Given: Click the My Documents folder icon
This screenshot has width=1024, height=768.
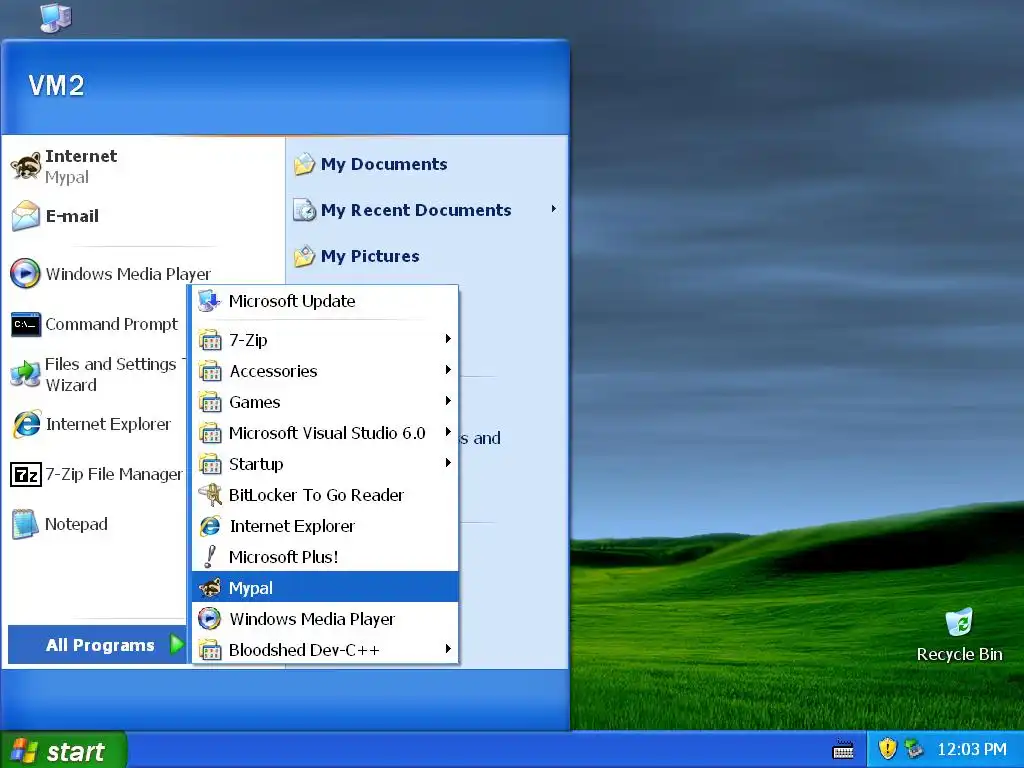Looking at the screenshot, I should pyautogui.click(x=304, y=165).
